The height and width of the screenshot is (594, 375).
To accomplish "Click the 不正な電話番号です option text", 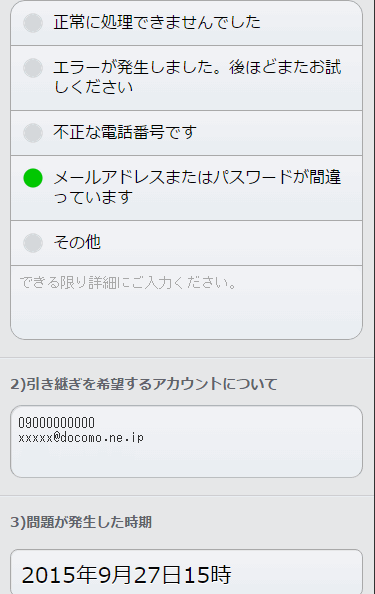I will point(125,132).
